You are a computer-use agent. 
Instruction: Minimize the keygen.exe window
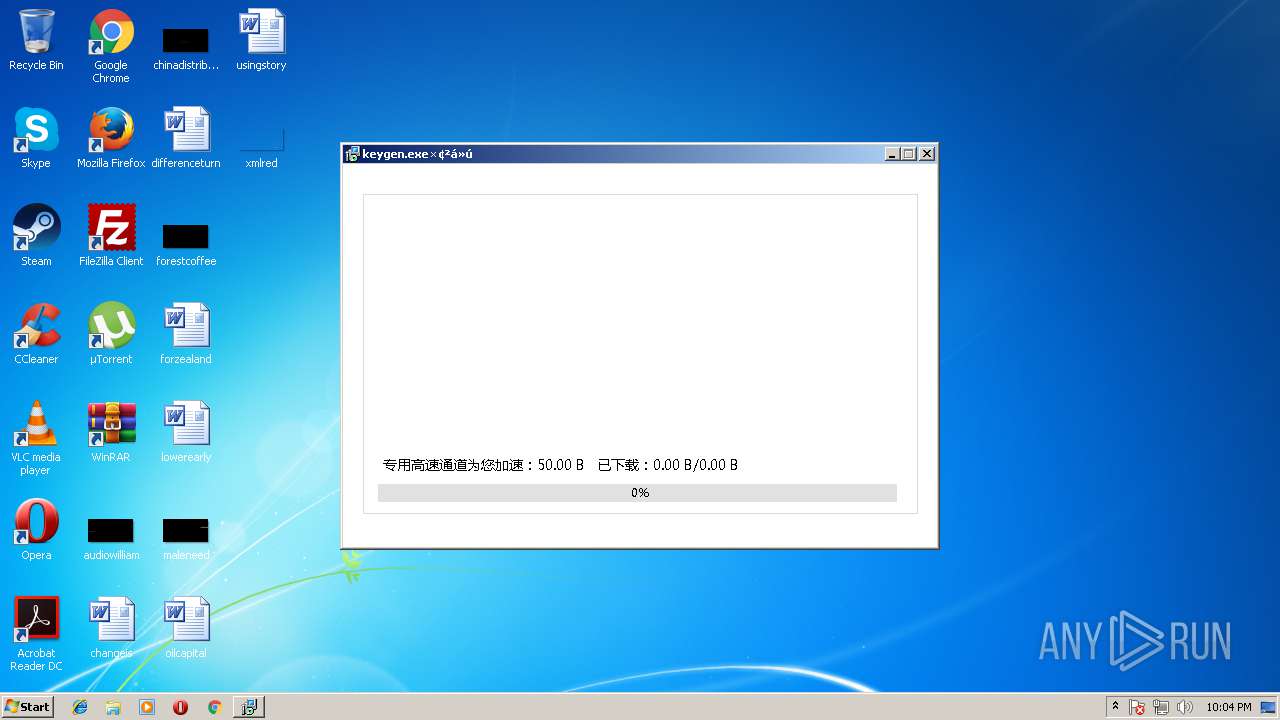[x=892, y=154]
